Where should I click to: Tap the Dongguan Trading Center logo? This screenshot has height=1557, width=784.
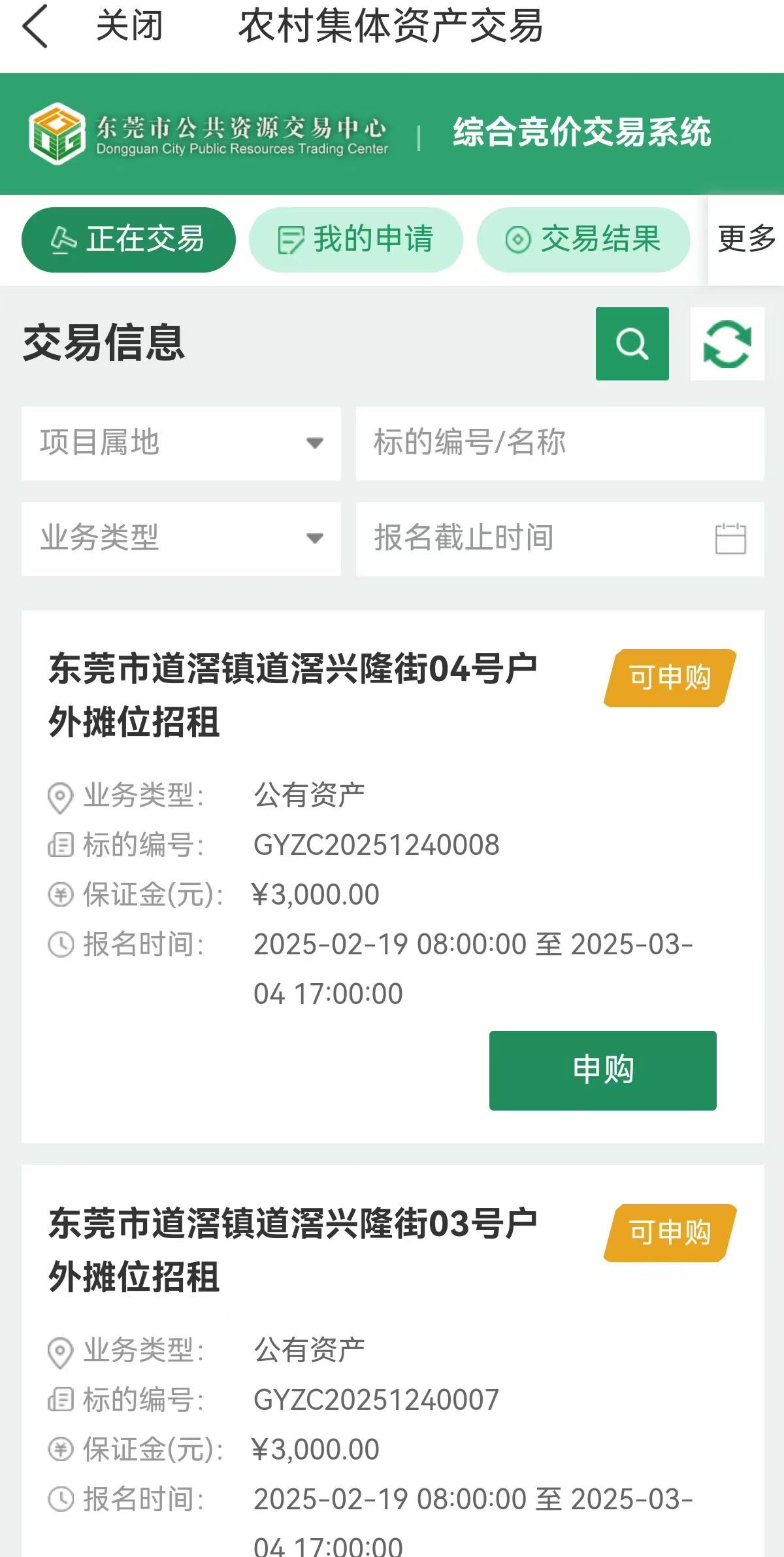click(x=57, y=133)
